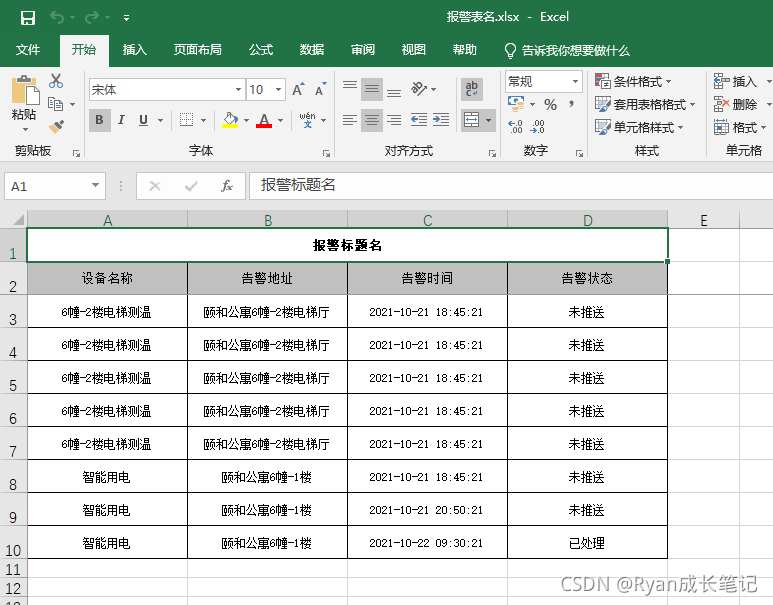Click the Increase Decimal icon
773x605 pixels.
click(515, 127)
